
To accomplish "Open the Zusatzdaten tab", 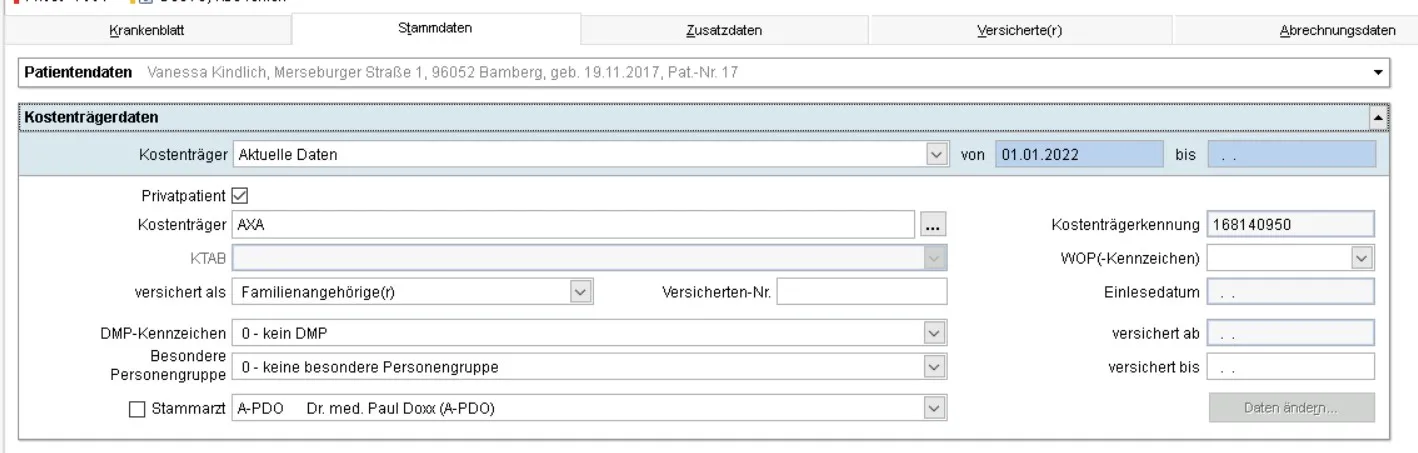I will tap(724, 30).
